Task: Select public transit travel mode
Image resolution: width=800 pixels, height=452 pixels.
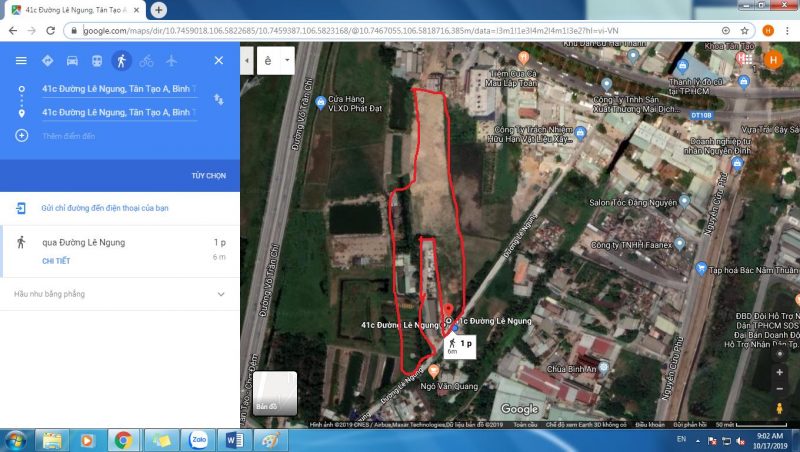Action: (96, 60)
